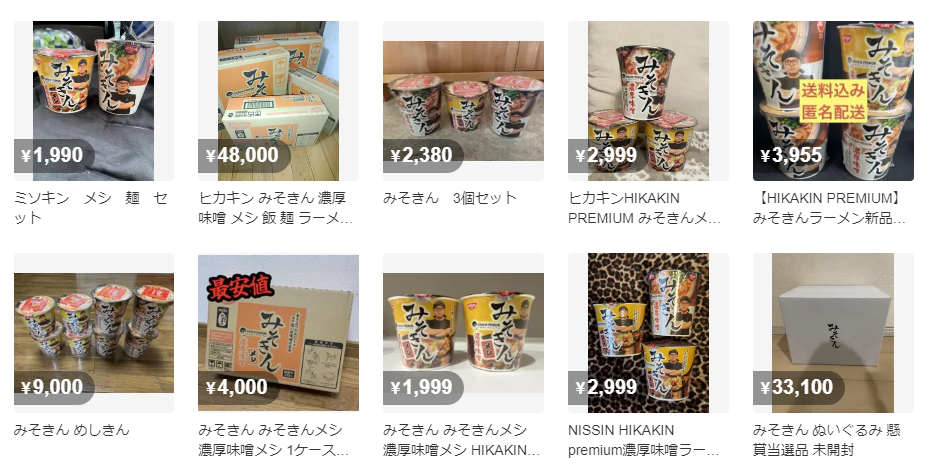Open the listing image labeled 送料込み 匿名配送
The width and height of the screenshot is (938, 464).
coord(833,101)
